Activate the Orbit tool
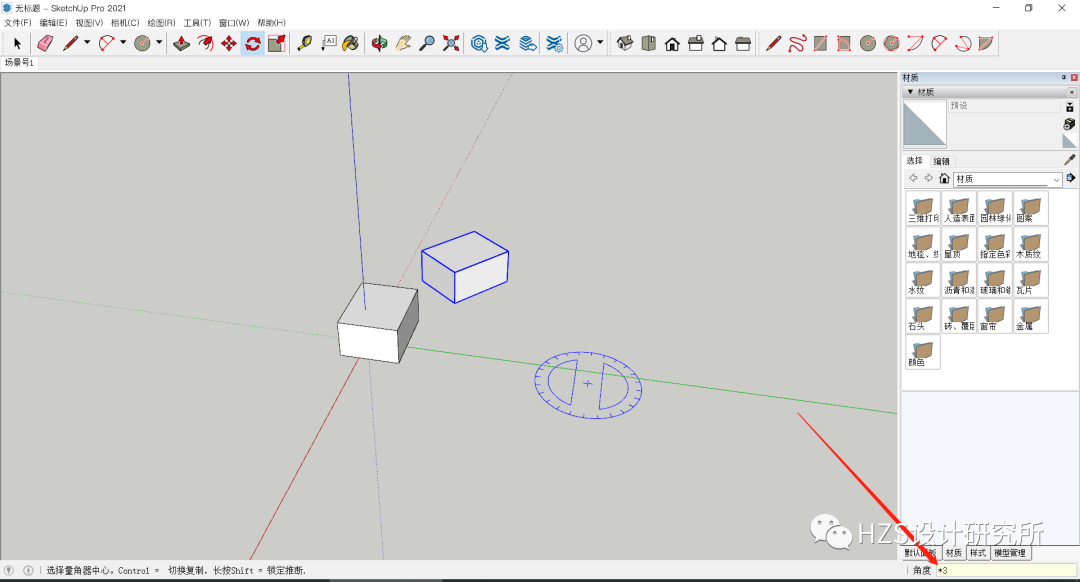The height and width of the screenshot is (582, 1080). pyautogui.click(x=380, y=43)
